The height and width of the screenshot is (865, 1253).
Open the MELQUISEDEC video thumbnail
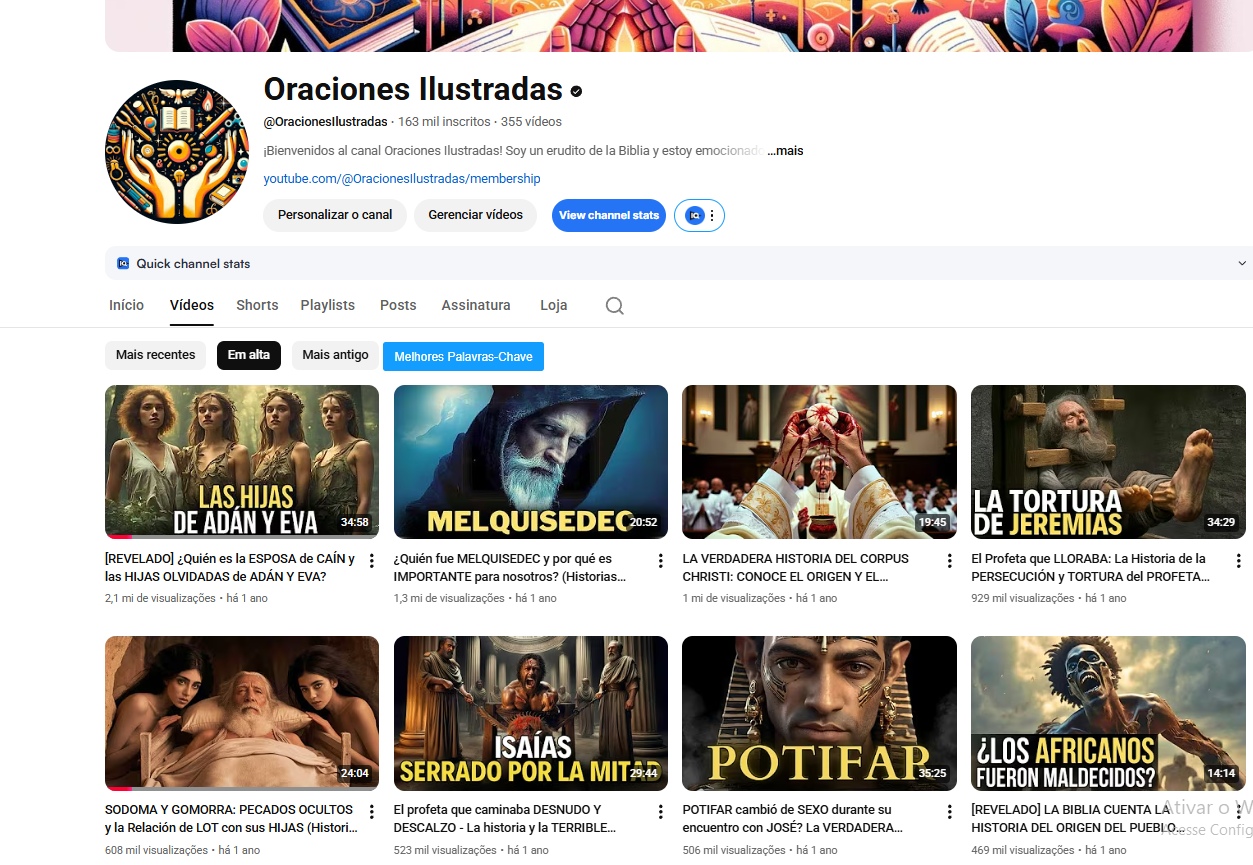(531, 462)
